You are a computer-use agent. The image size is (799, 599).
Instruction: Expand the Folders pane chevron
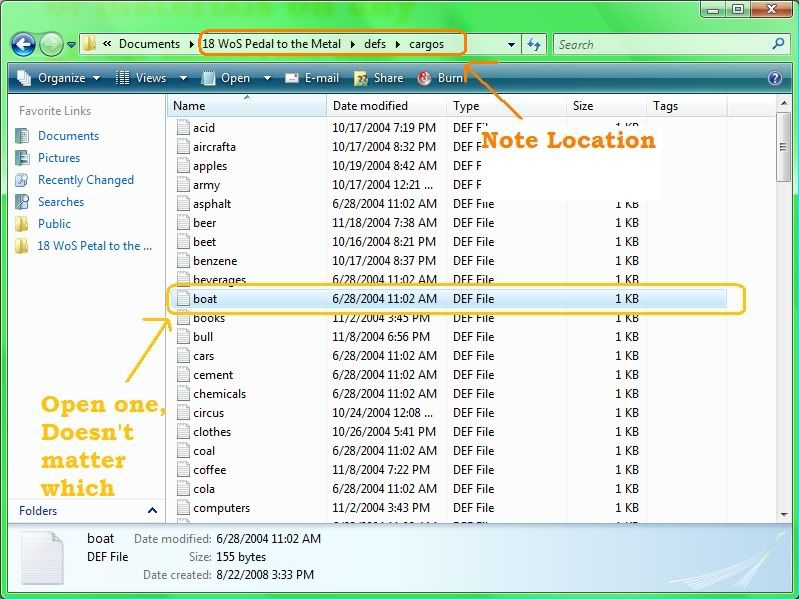click(x=152, y=511)
